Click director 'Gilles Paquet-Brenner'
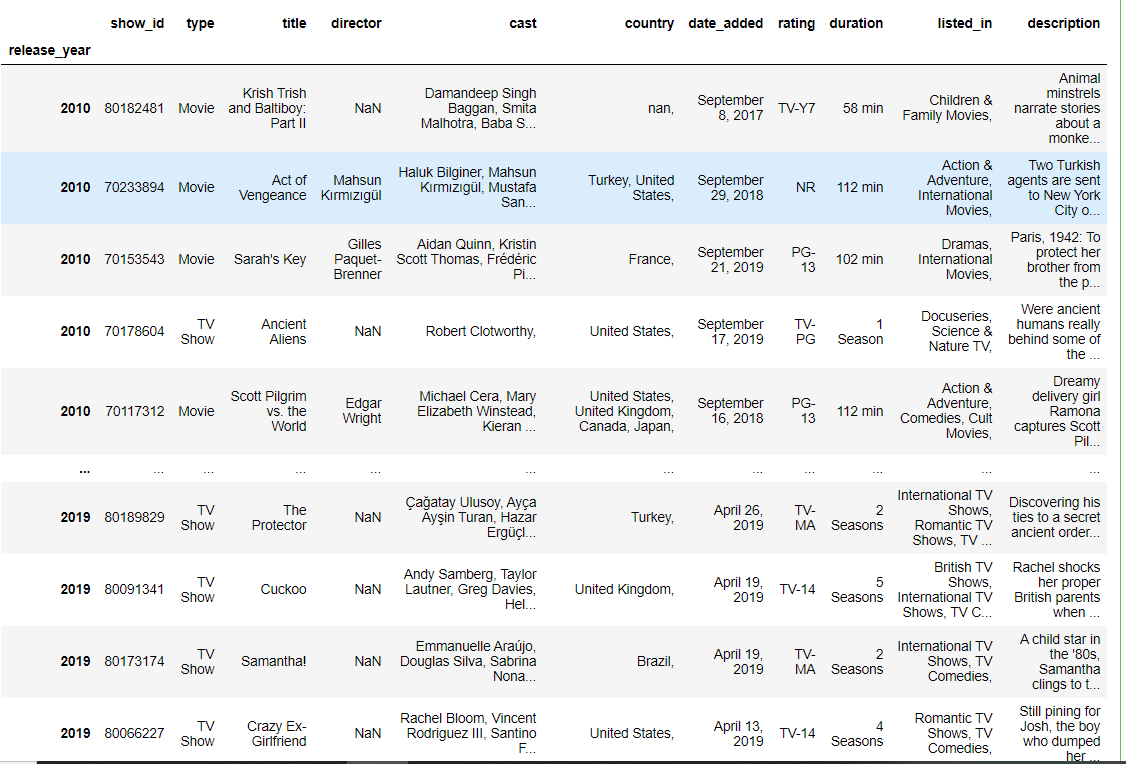Image resolution: width=1126 pixels, height=764 pixels. (x=358, y=259)
